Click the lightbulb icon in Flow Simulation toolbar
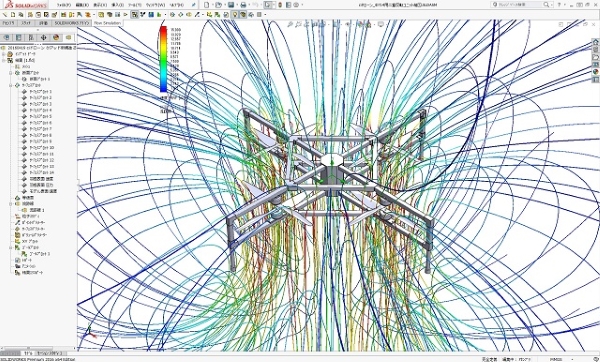The image size is (600, 362). point(235,15)
